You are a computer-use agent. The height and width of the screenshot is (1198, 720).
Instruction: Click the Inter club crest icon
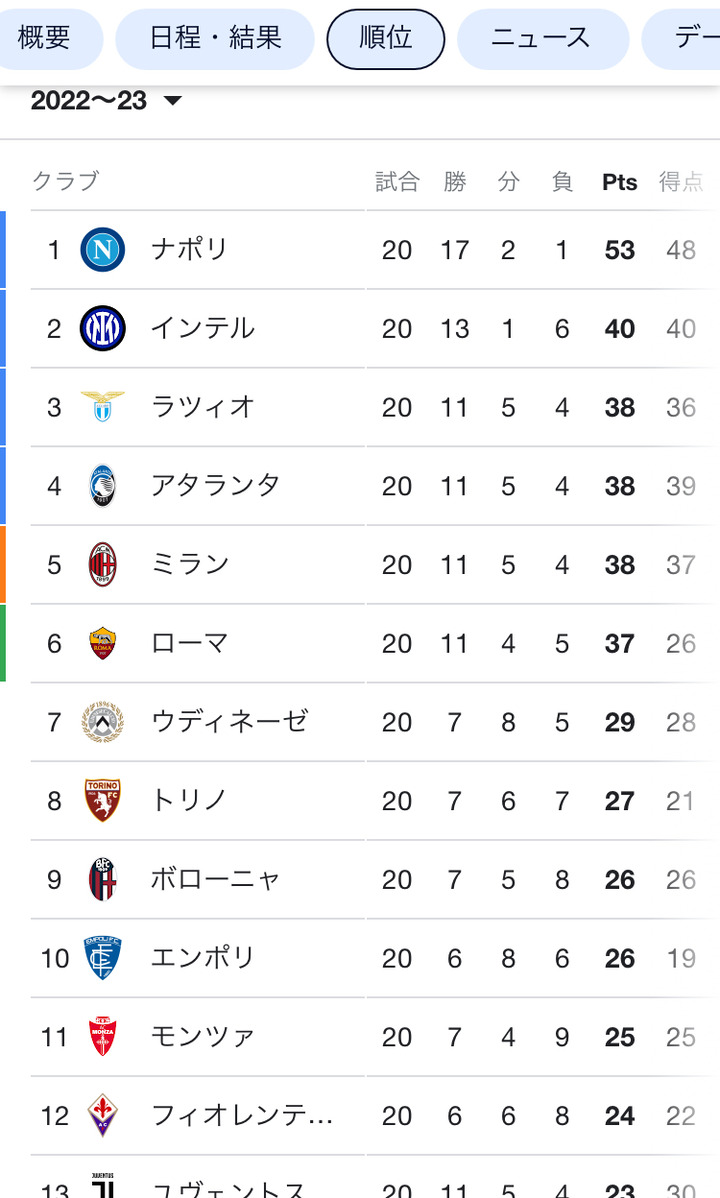pyautogui.click(x=103, y=328)
